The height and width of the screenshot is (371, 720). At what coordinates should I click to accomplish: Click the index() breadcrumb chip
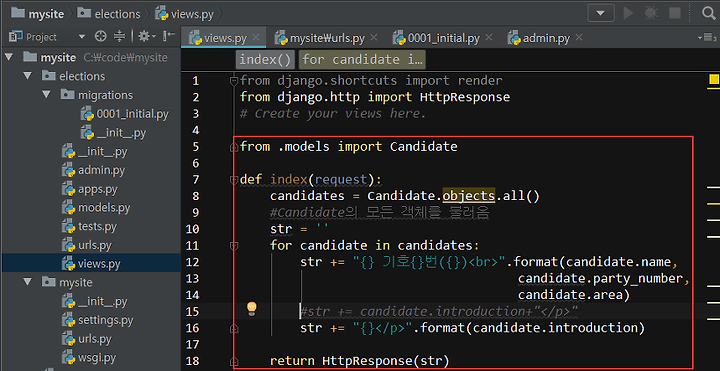coord(265,60)
